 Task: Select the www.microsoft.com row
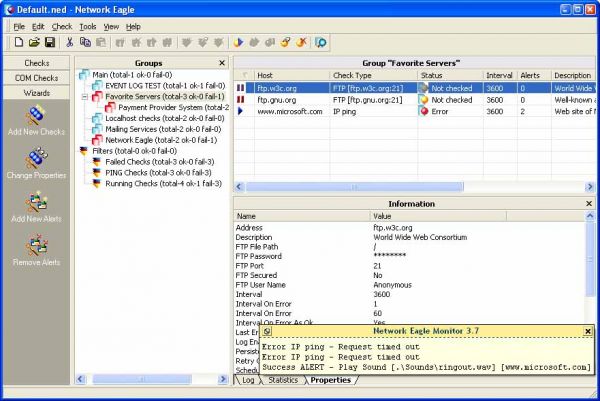click(289, 112)
